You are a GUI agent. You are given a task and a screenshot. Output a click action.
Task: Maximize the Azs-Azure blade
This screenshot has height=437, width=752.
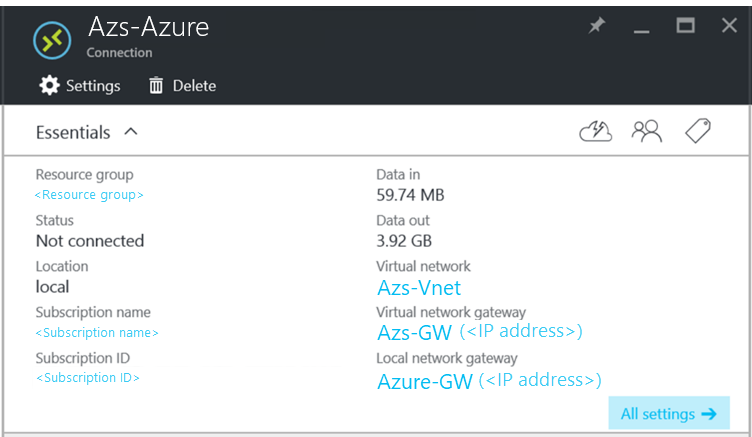coord(685,27)
